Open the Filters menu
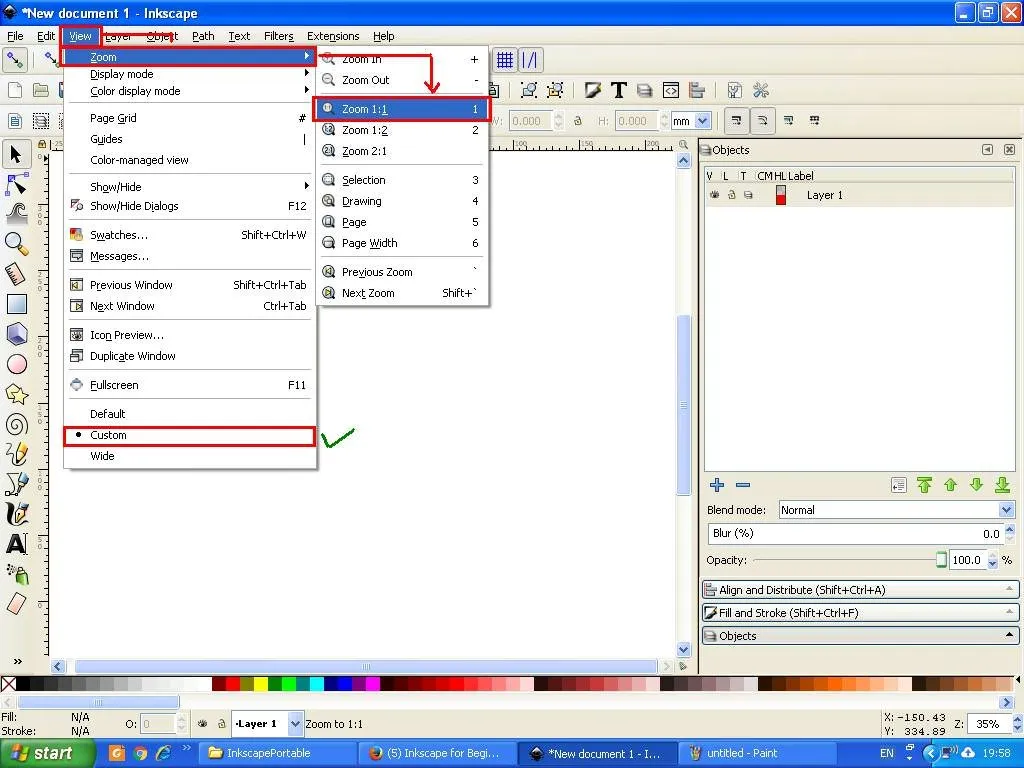 (279, 36)
